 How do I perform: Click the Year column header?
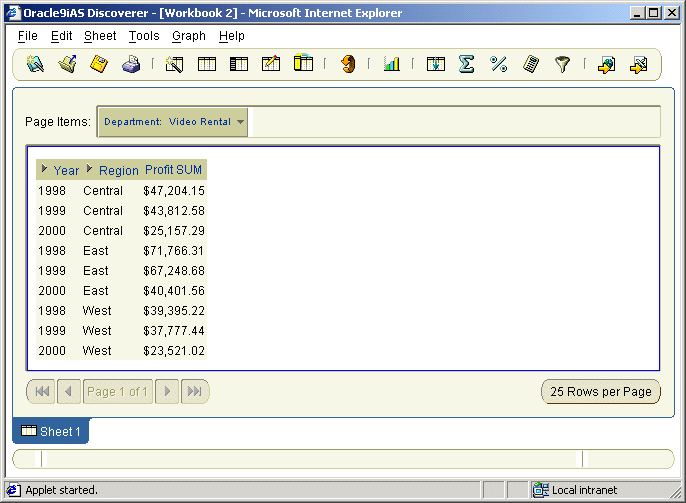pos(66,170)
